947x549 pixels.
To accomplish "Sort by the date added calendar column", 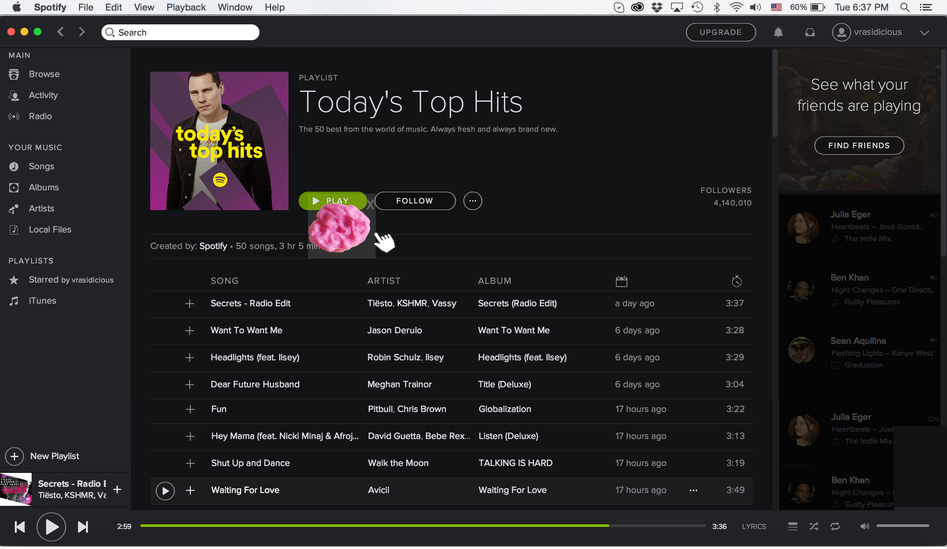I will click(621, 281).
